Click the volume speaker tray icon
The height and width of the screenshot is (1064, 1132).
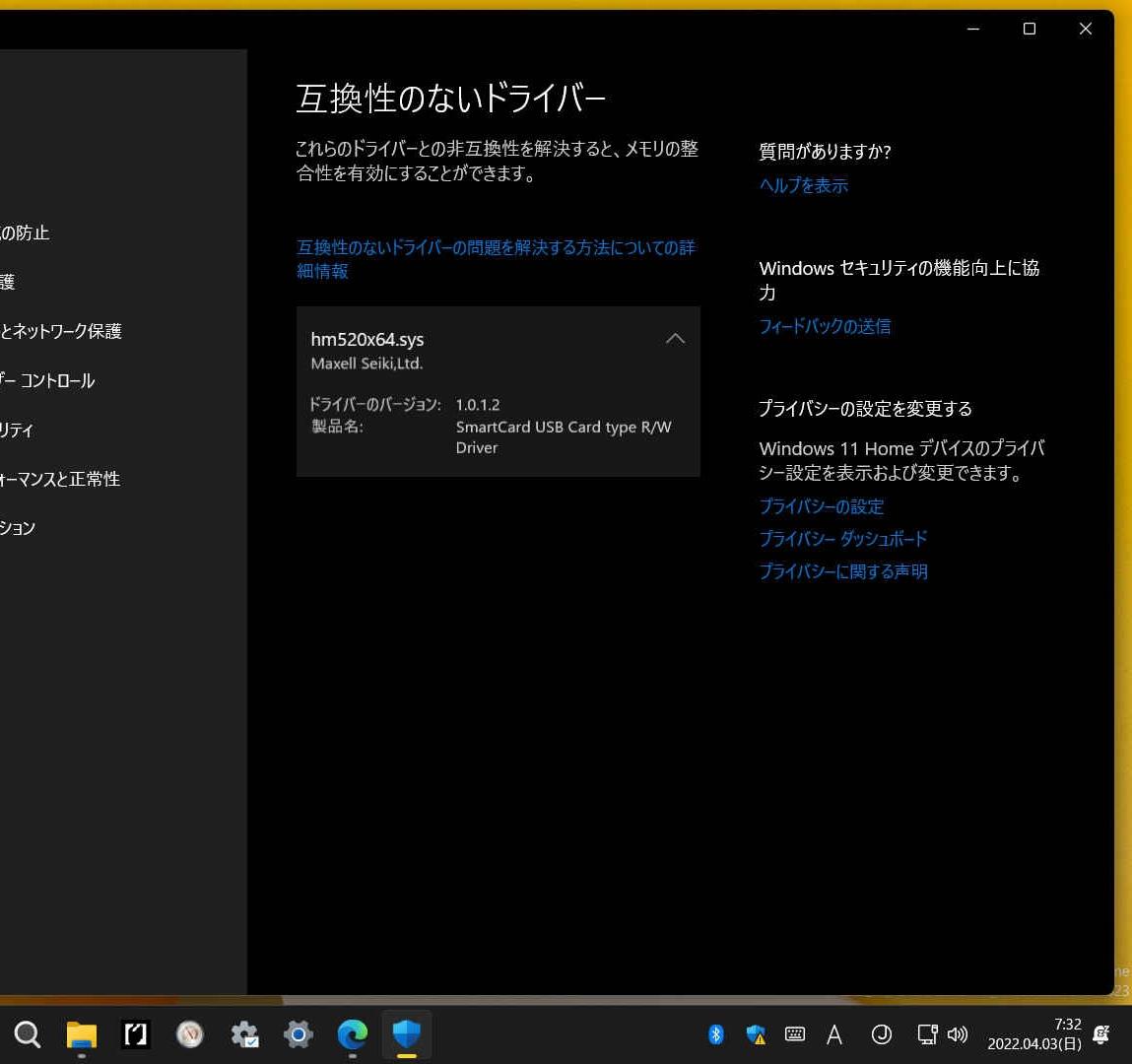pyautogui.click(x=958, y=1034)
